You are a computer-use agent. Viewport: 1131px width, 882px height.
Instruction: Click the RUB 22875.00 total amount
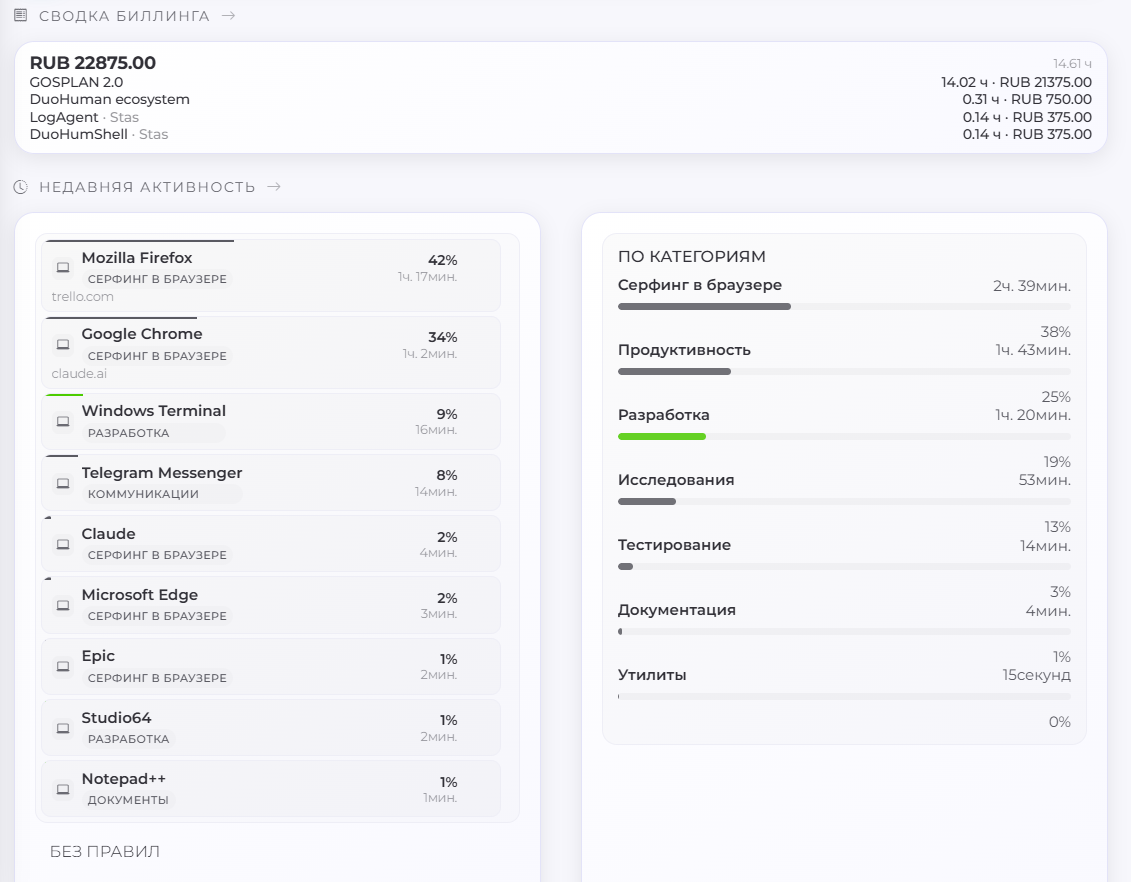92,63
